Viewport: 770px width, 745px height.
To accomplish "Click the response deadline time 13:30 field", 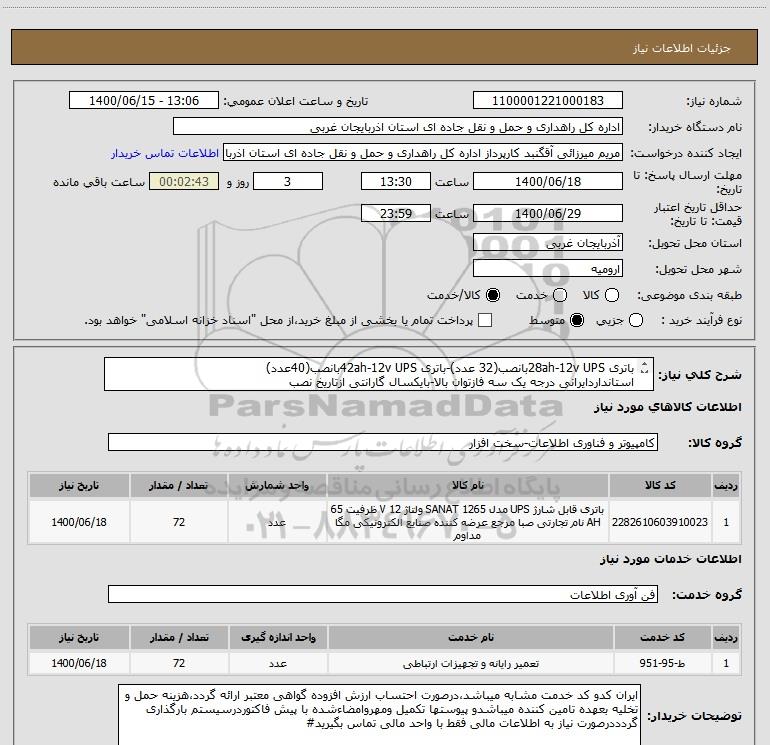I will (x=396, y=182).
